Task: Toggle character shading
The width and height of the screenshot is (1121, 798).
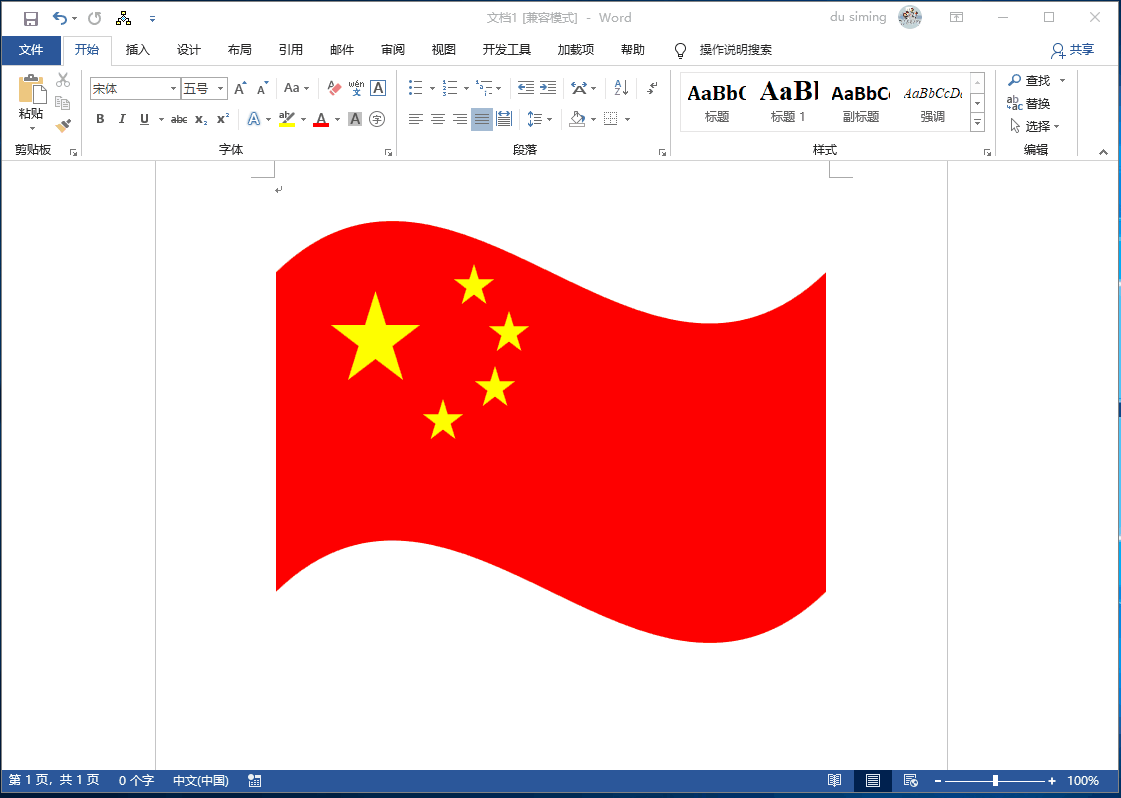Action: click(x=355, y=119)
